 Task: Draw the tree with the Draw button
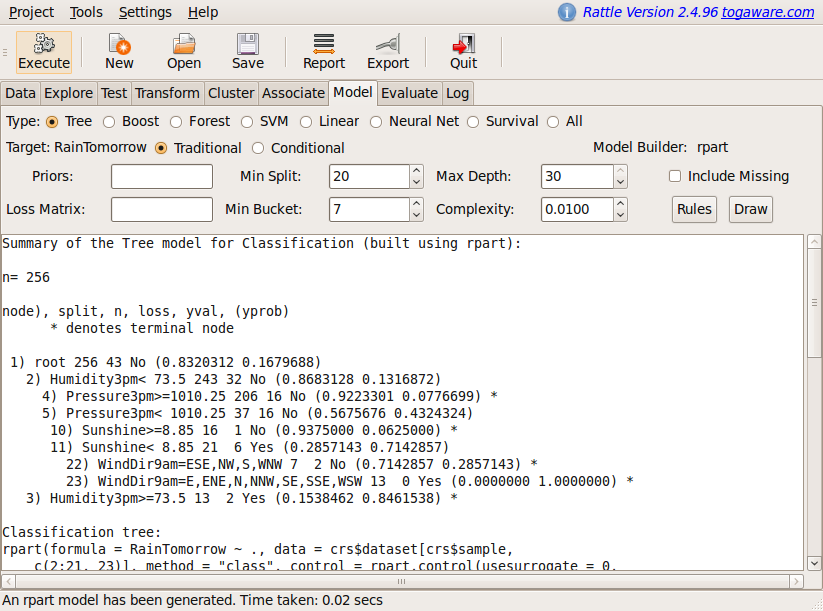751,209
